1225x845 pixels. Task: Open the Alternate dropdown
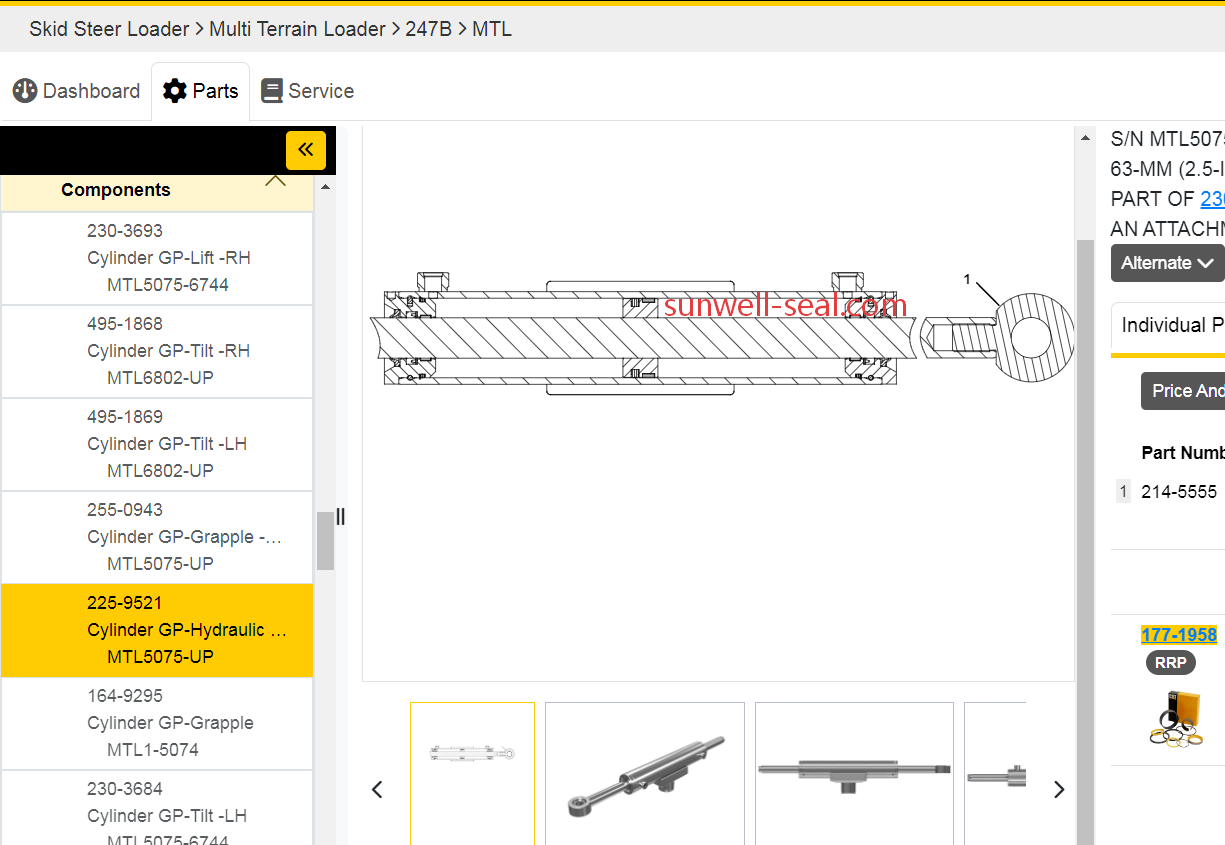(x=1167, y=263)
